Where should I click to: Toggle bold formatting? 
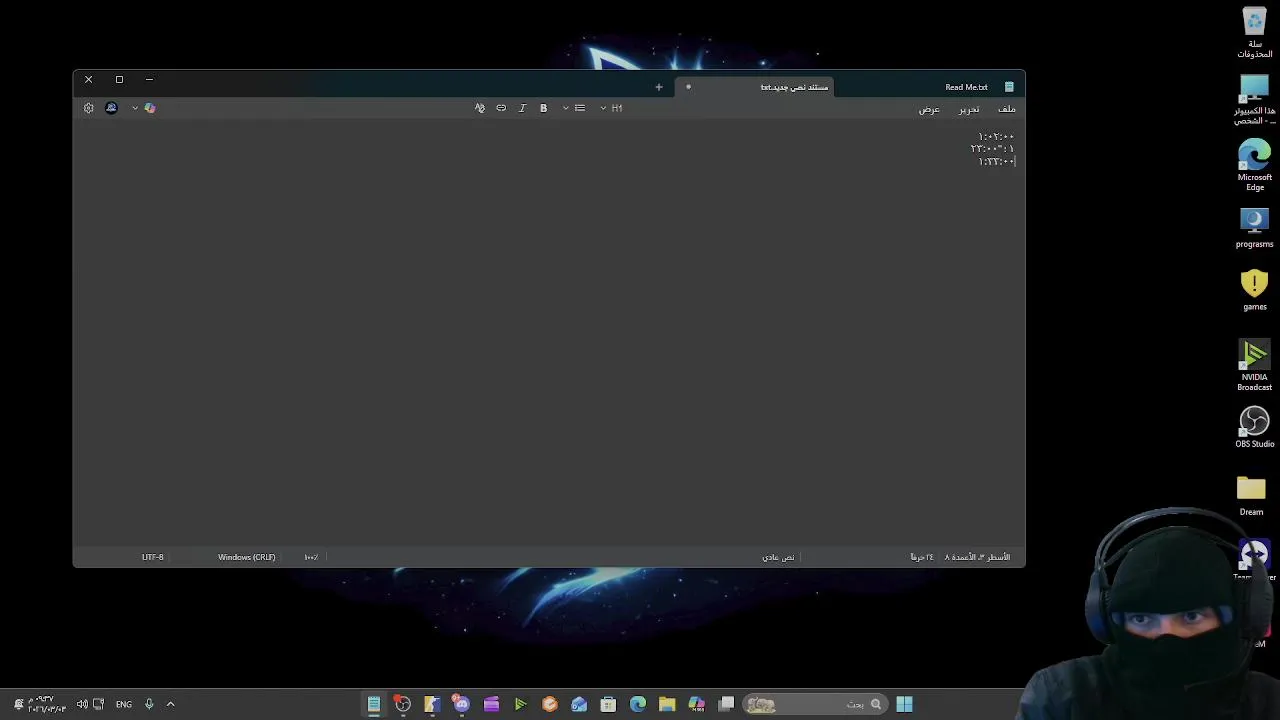click(543, 108)
